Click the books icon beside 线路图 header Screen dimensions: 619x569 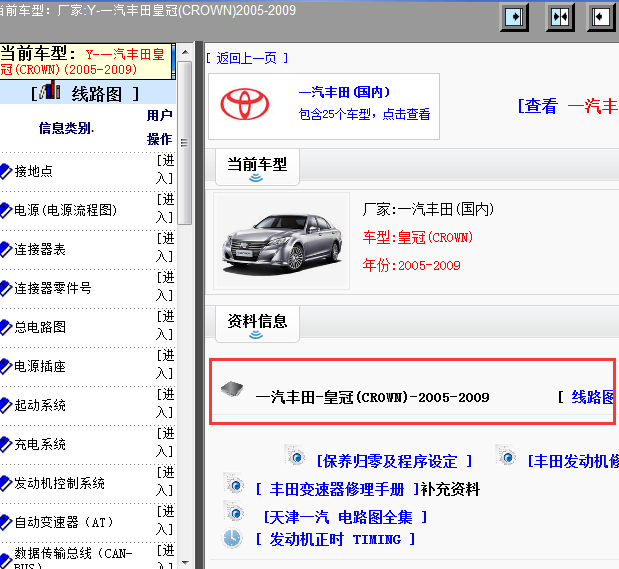click(50, 90)
